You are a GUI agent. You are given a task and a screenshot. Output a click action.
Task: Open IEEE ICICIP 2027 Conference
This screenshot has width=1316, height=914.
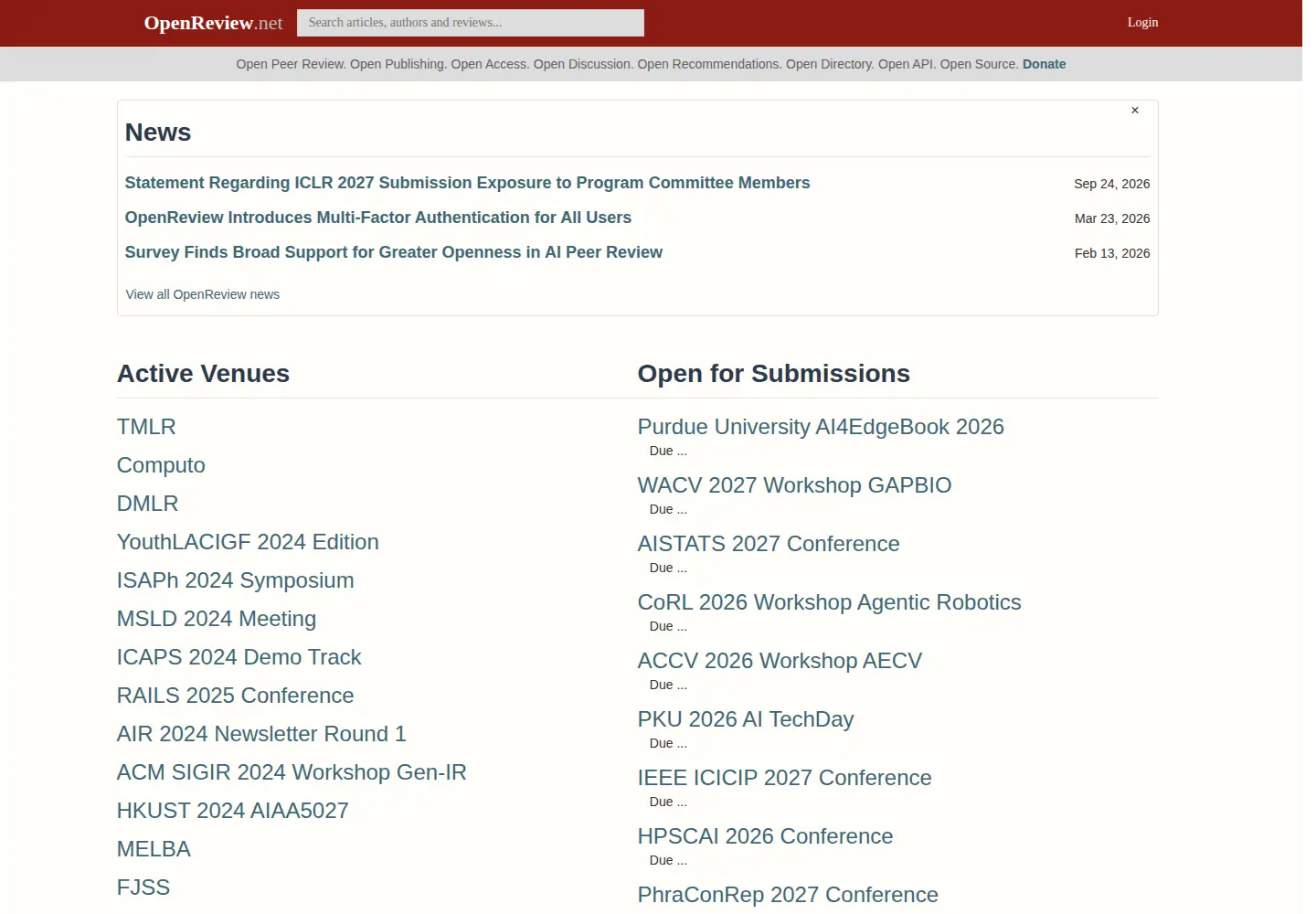[784, 778]
